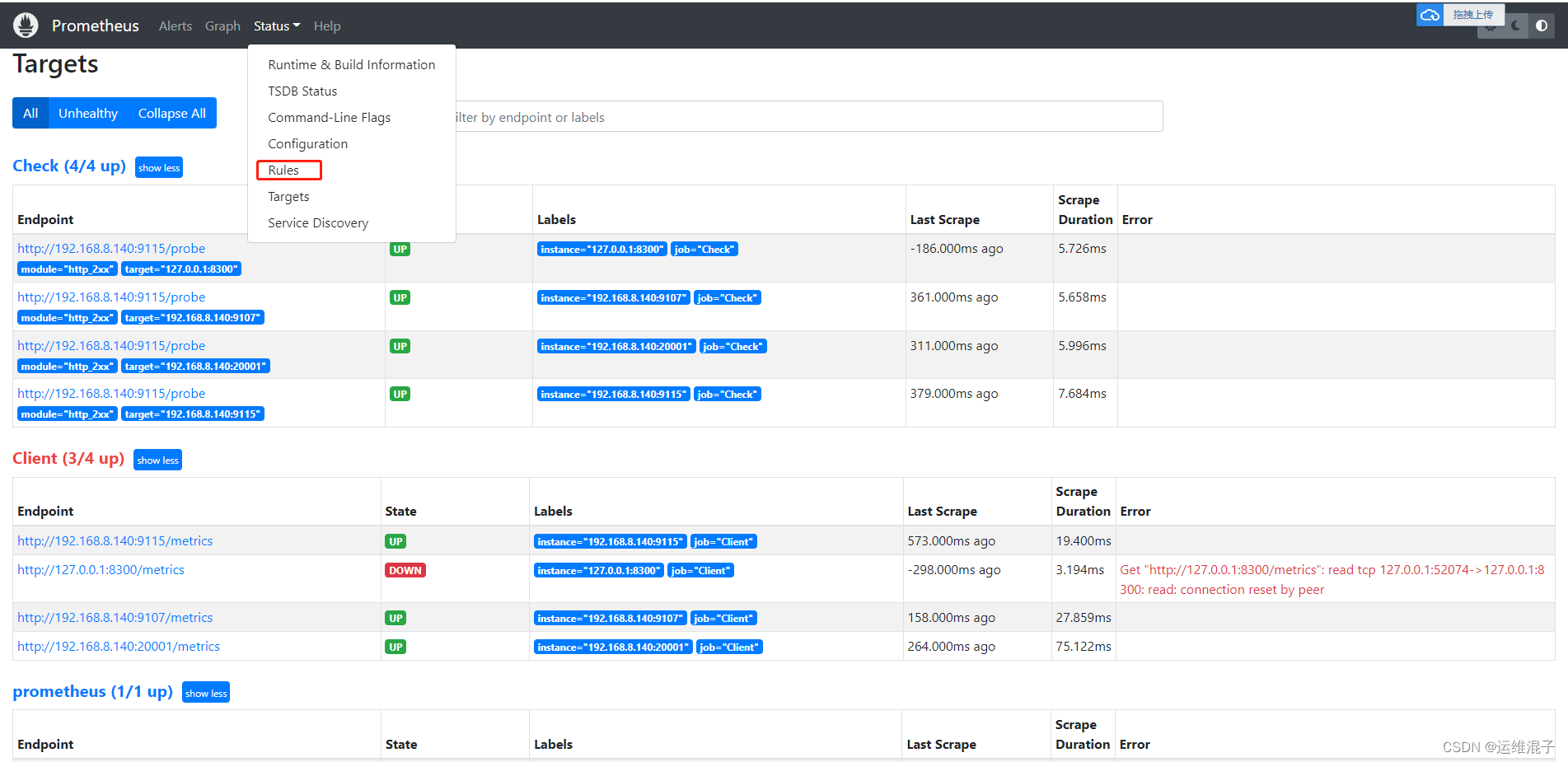Click the module="http_2xx" label beside target="192.168.8.140:9115"
1568x762 pixels.
tap(68, 414)
